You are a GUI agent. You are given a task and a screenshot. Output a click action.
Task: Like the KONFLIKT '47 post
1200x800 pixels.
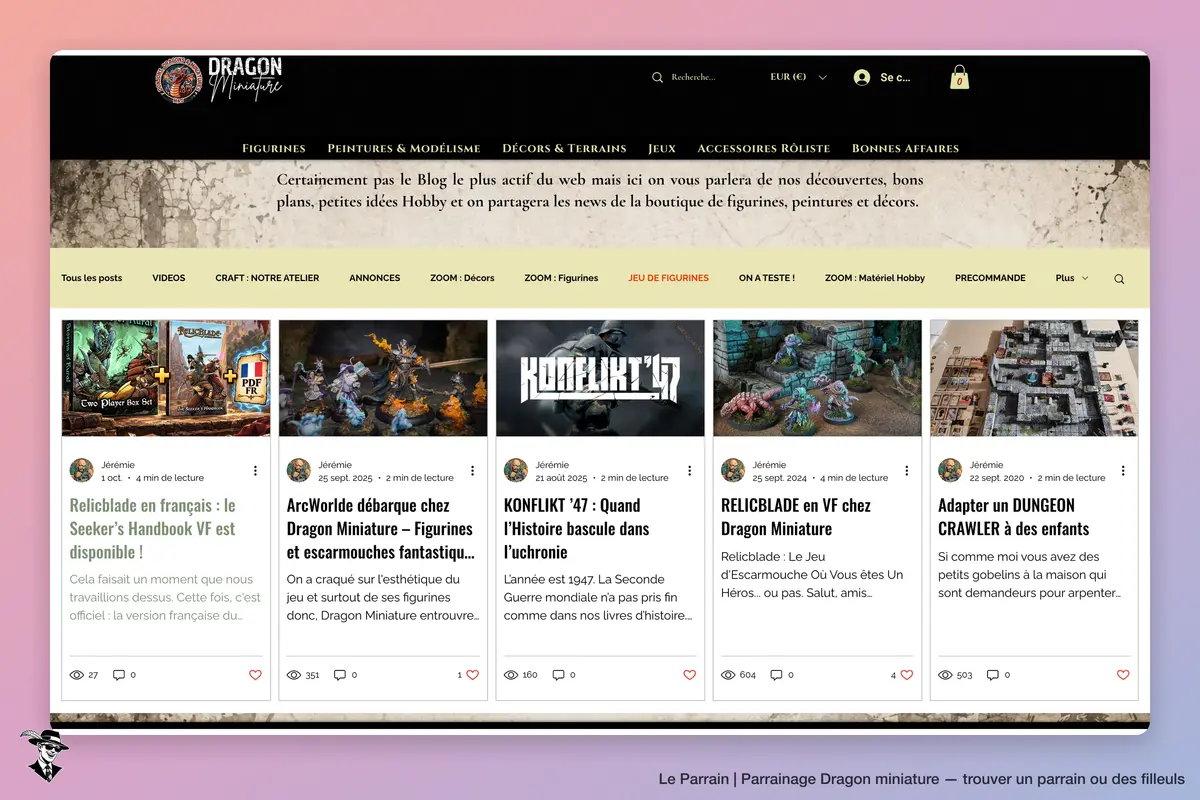pyautogui.click(x=689, y=675)
